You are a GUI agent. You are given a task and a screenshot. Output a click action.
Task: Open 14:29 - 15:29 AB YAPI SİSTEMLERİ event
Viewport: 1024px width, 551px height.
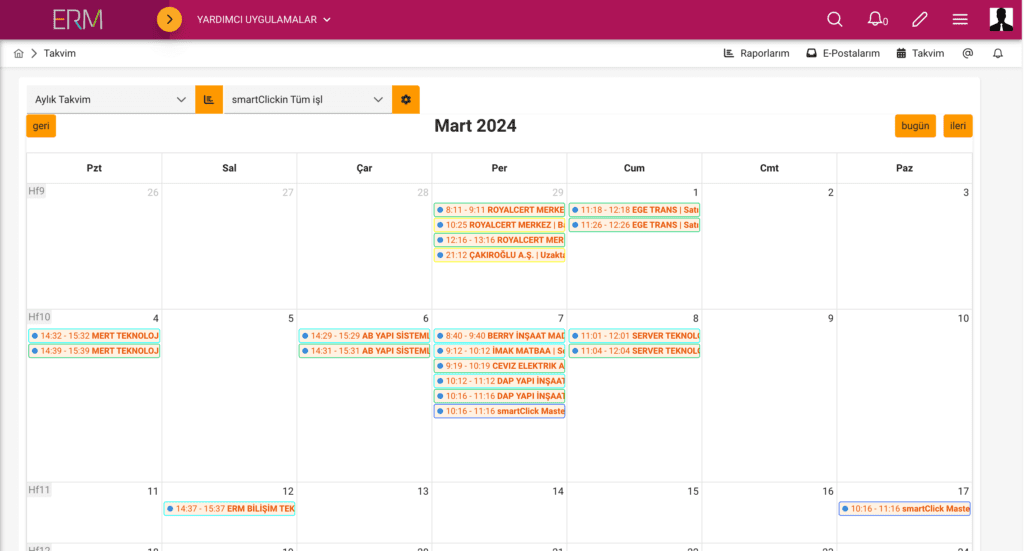tap(364, 336)
